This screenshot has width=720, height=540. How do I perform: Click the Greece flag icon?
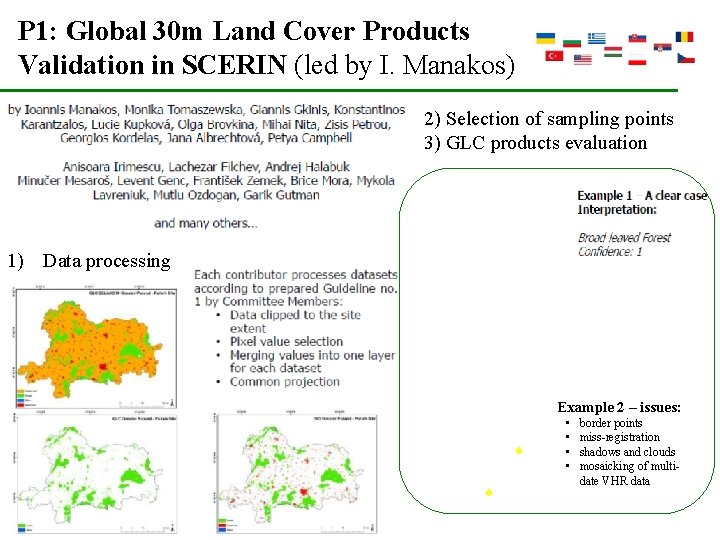[x=596, y=38]
